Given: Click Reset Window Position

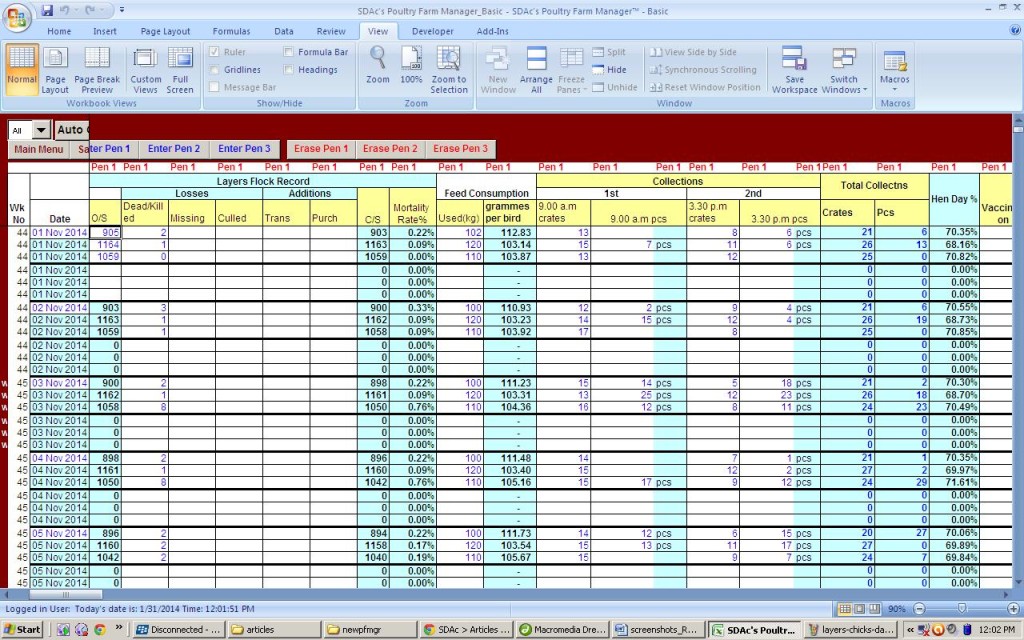Looking at the screenshot, I should [705, 88].
